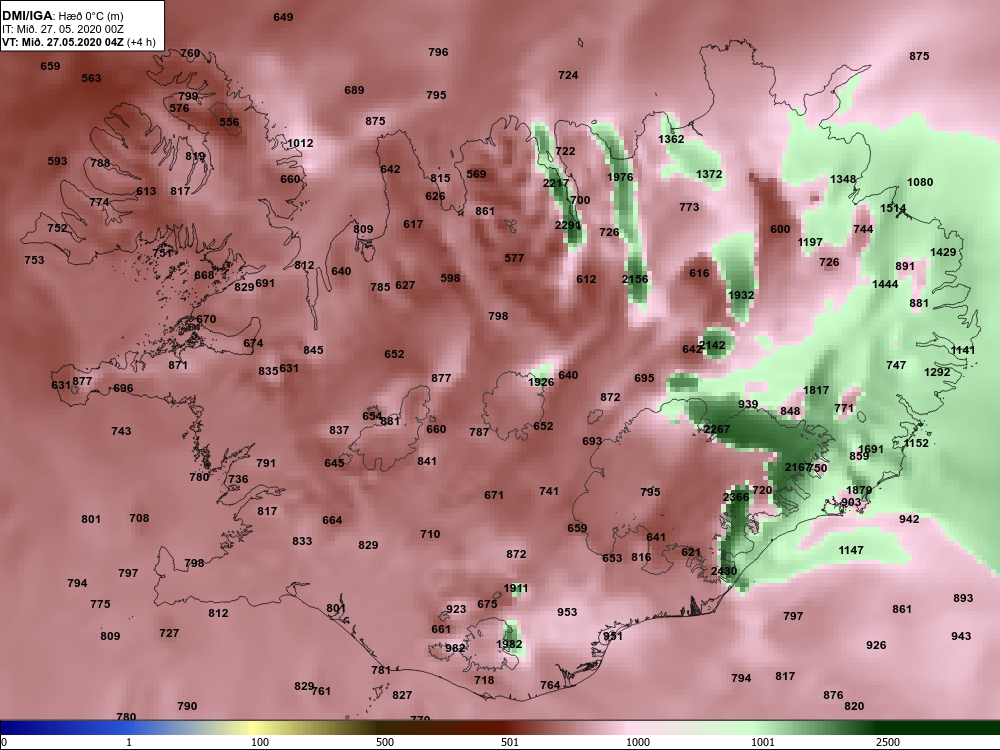
Task: Click the 1982 value
Action: pyautogui.click(x=509, y=644)
